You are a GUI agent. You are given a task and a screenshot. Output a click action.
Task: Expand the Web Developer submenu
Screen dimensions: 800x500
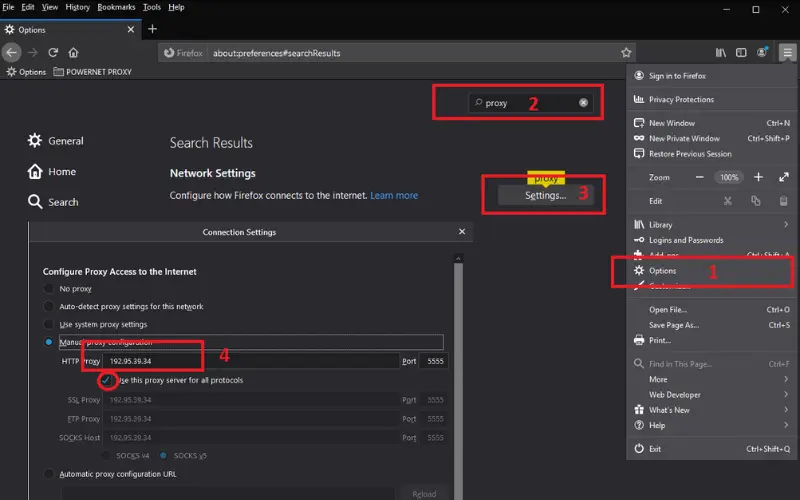click(x=711, y=394)
